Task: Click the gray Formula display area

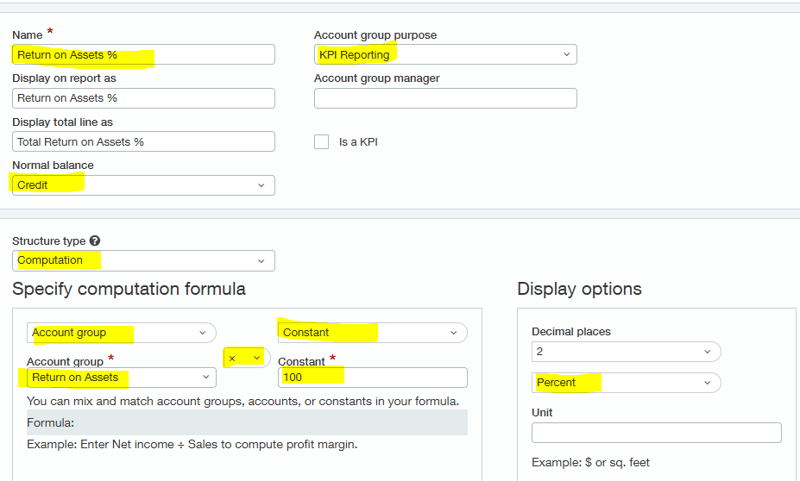Action: click(x=247, y=422)
